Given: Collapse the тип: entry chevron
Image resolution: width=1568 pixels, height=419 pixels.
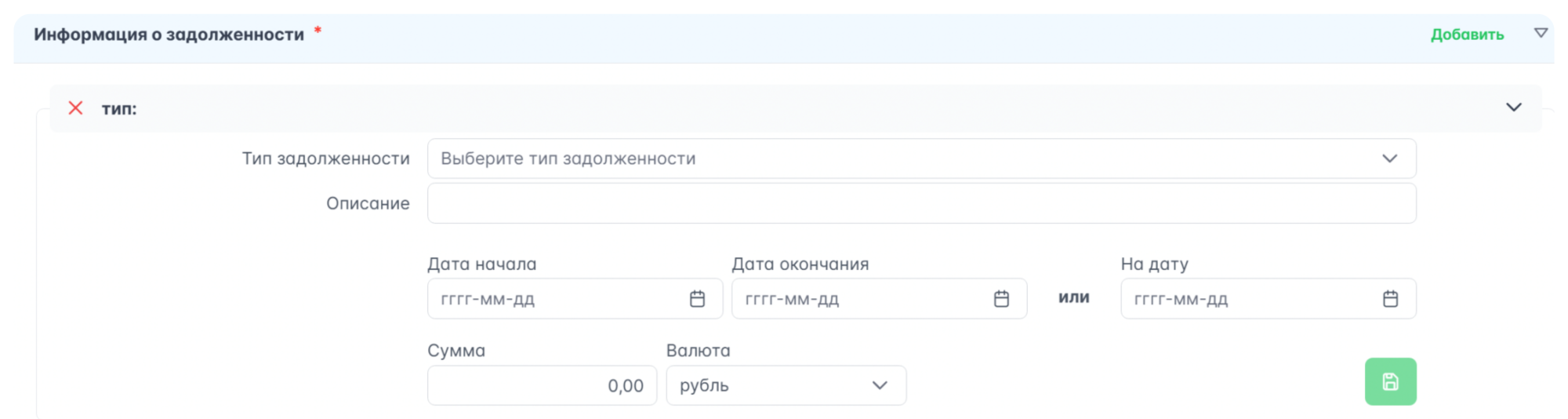Looking at the screenshot, I should click(1514, 107).
